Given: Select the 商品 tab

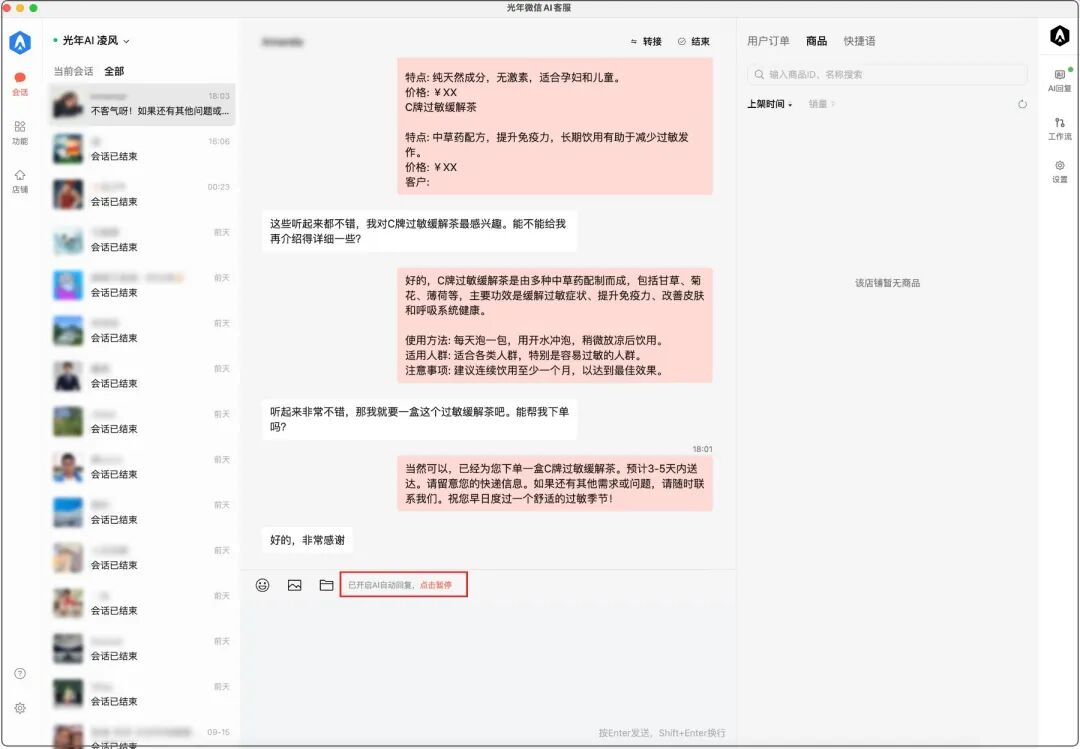Looking at the screenshot, I should tap(816, 41).
